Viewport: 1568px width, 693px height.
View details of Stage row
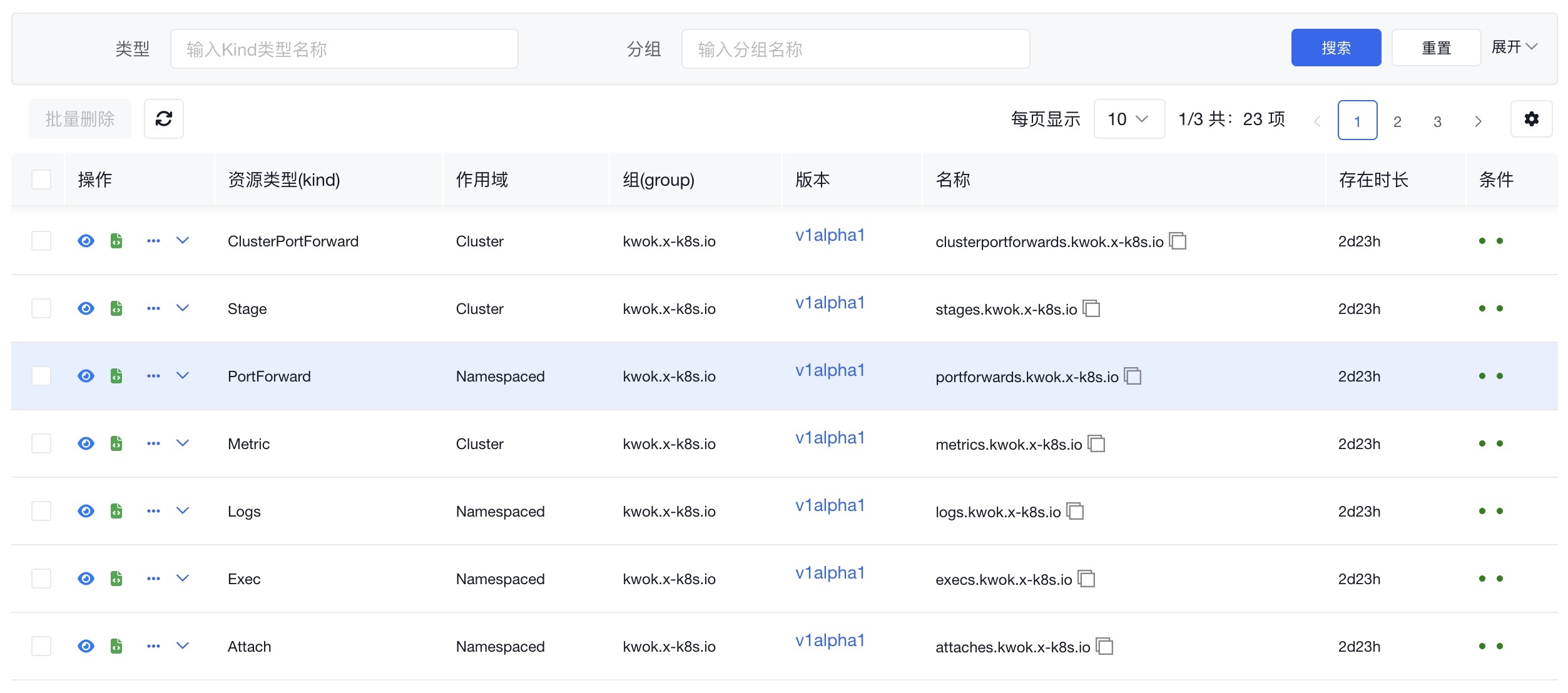pyautogui.click(x=86, y=308)
